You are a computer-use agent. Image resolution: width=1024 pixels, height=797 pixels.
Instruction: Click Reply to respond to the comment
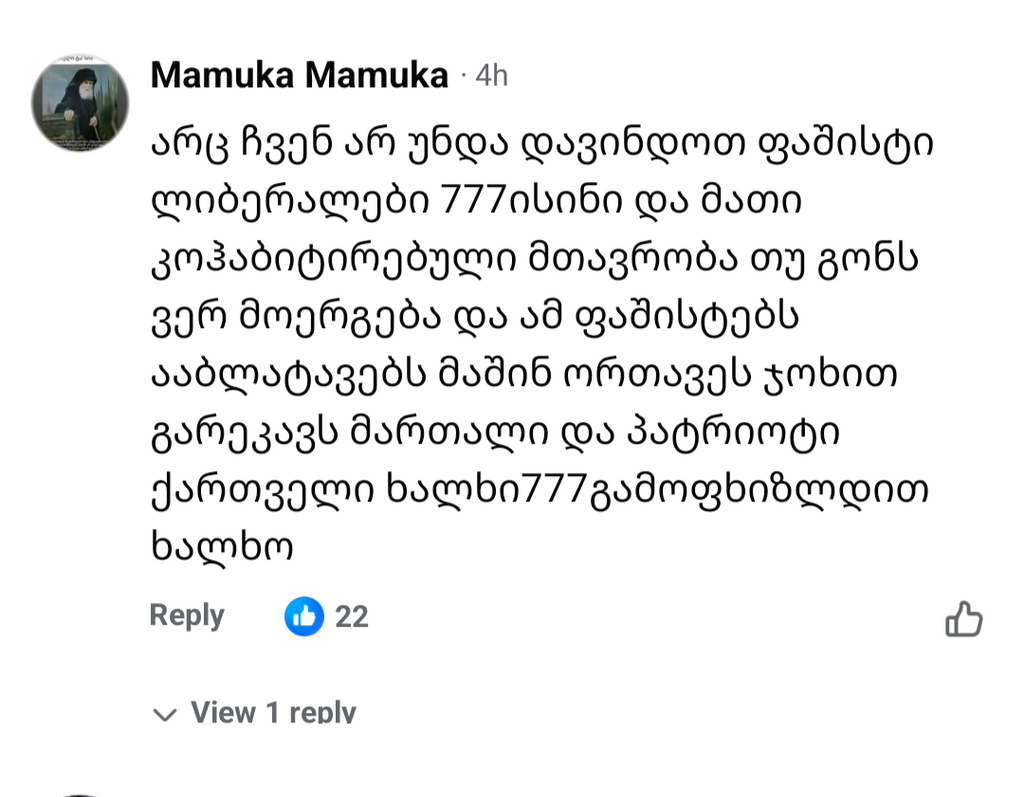pyautogui.click(x=186, y=616)
